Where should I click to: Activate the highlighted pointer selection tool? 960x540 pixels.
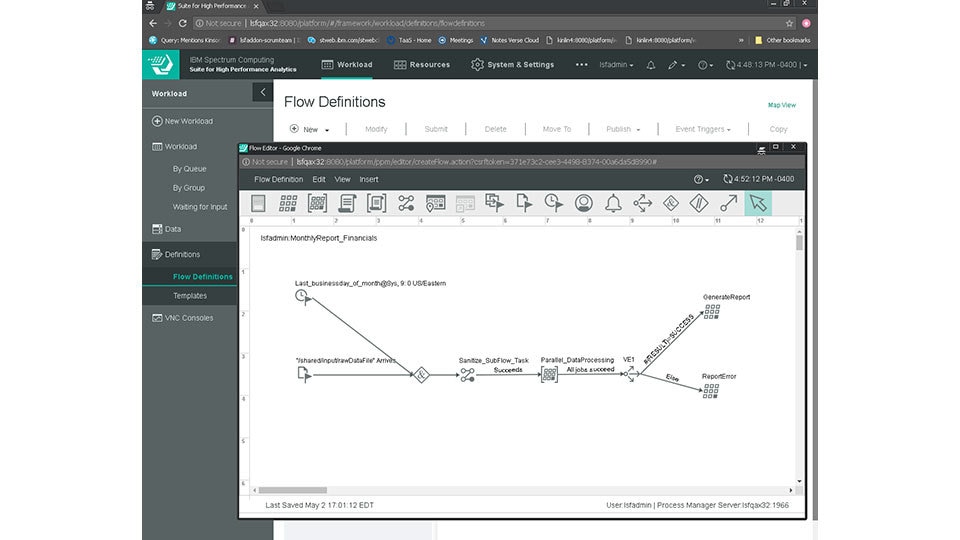[x=758, y=203]
